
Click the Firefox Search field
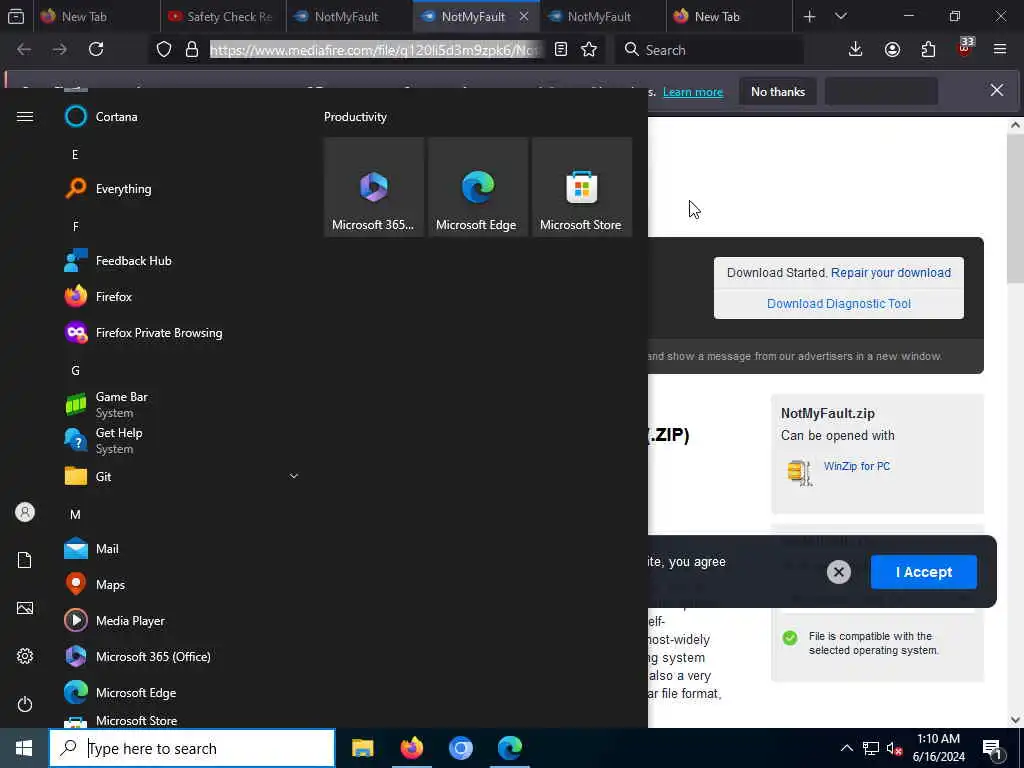tap(709, 50)
